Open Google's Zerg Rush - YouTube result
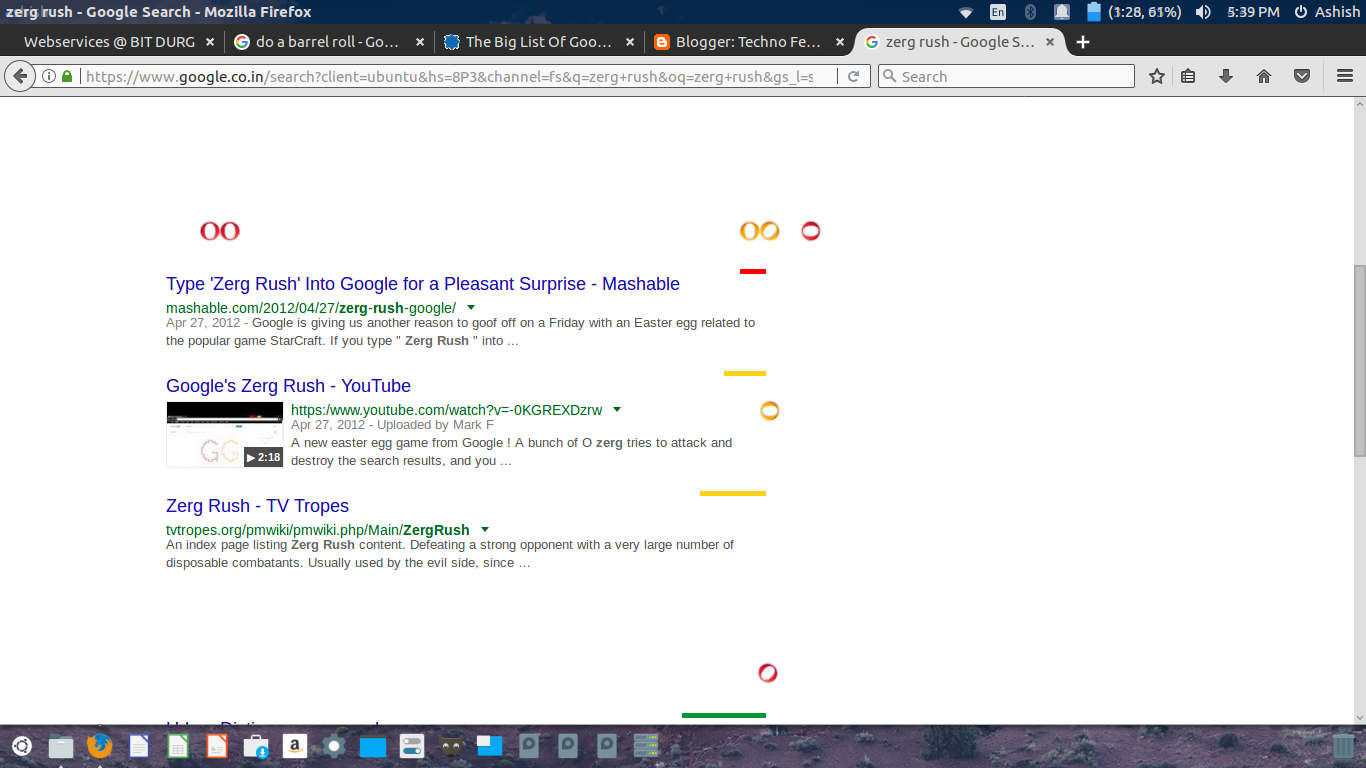Image resolution: width=1366 pixels, height=768 pixels. point(288,386)
